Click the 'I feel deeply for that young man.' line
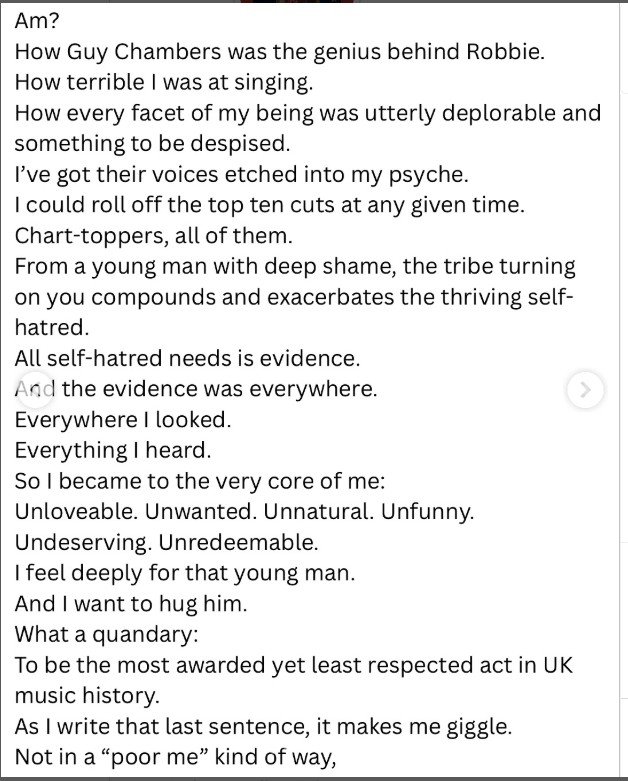This screenshot has height=781, width=628. pos(185,574)
